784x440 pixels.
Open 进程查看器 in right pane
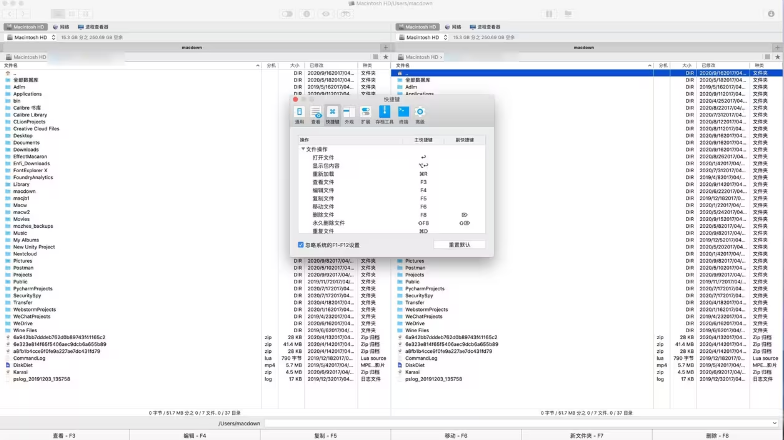click(x=485, y=27)
